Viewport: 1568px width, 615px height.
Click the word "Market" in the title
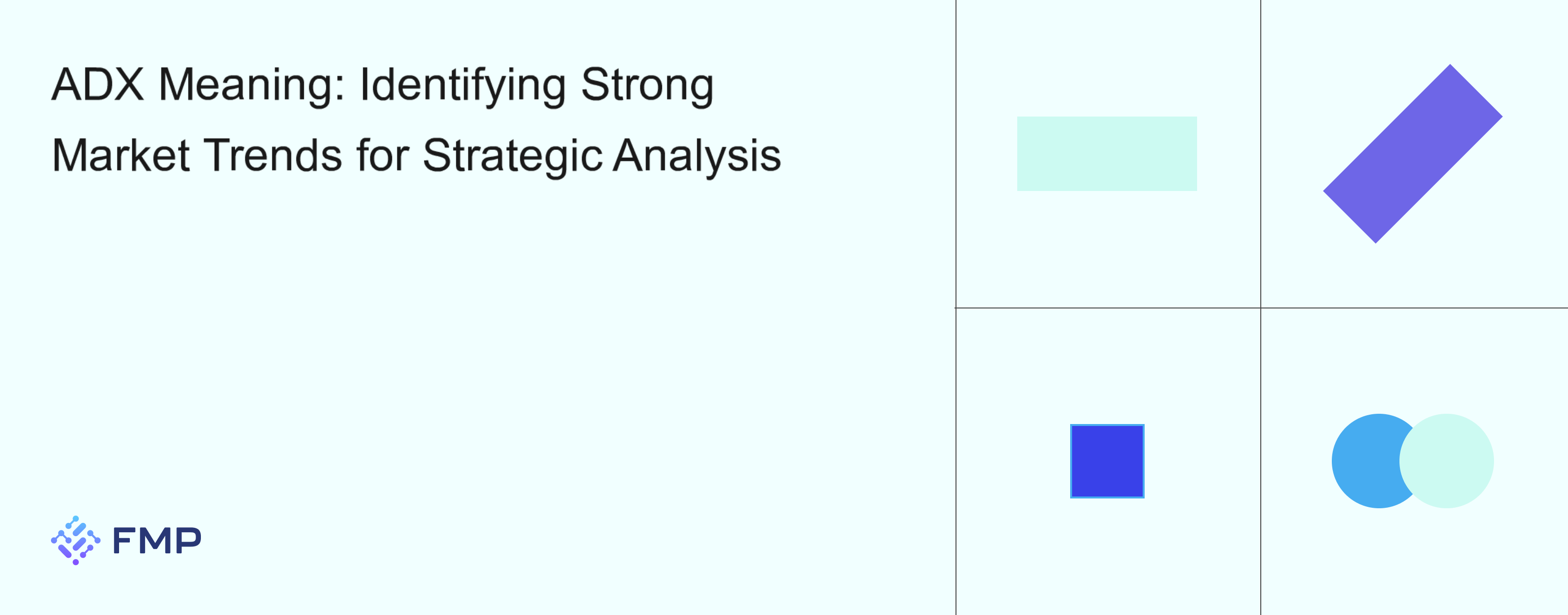click(121, 155)
